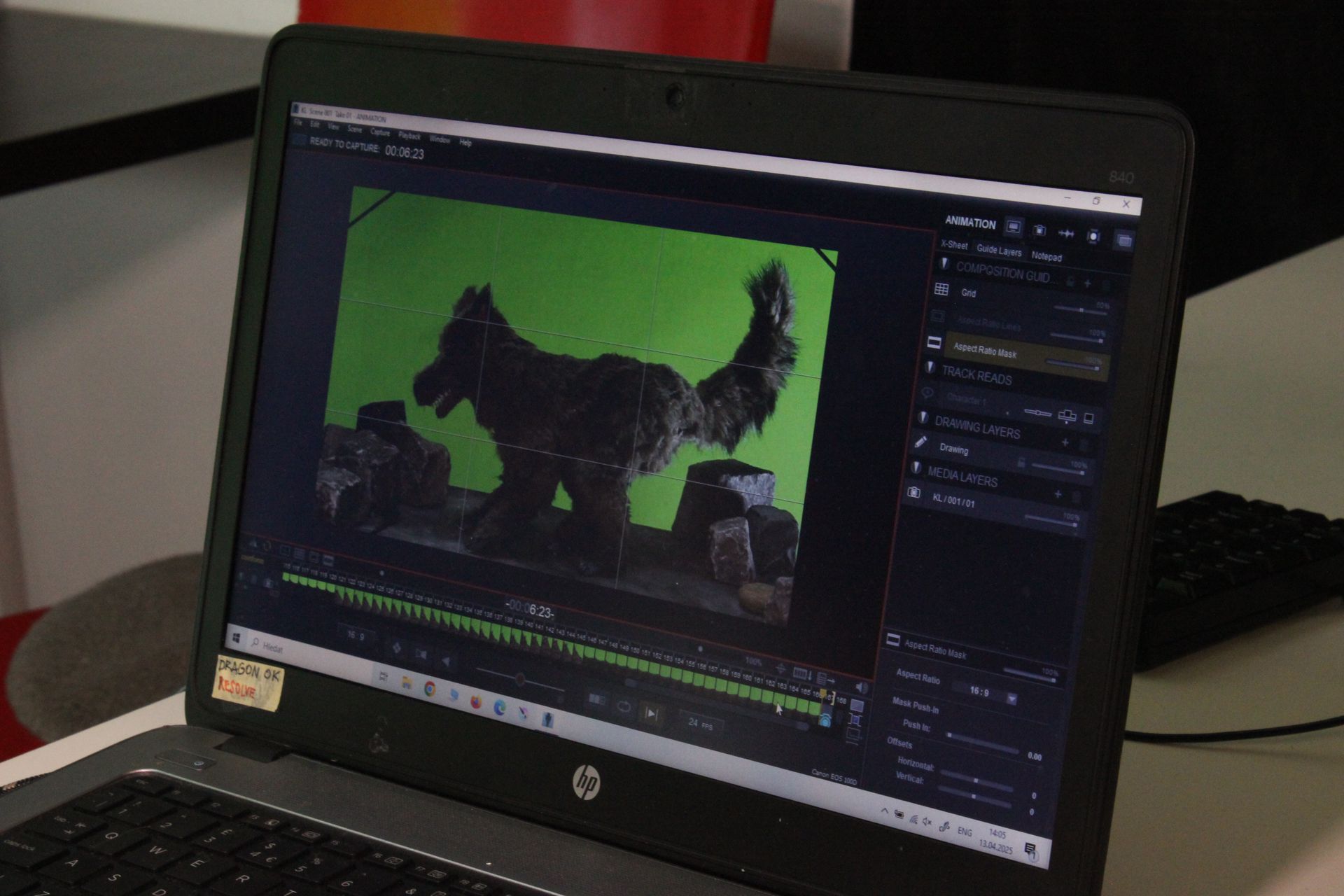Toggle the side panel icon in the top right corner

point(1124,241)
